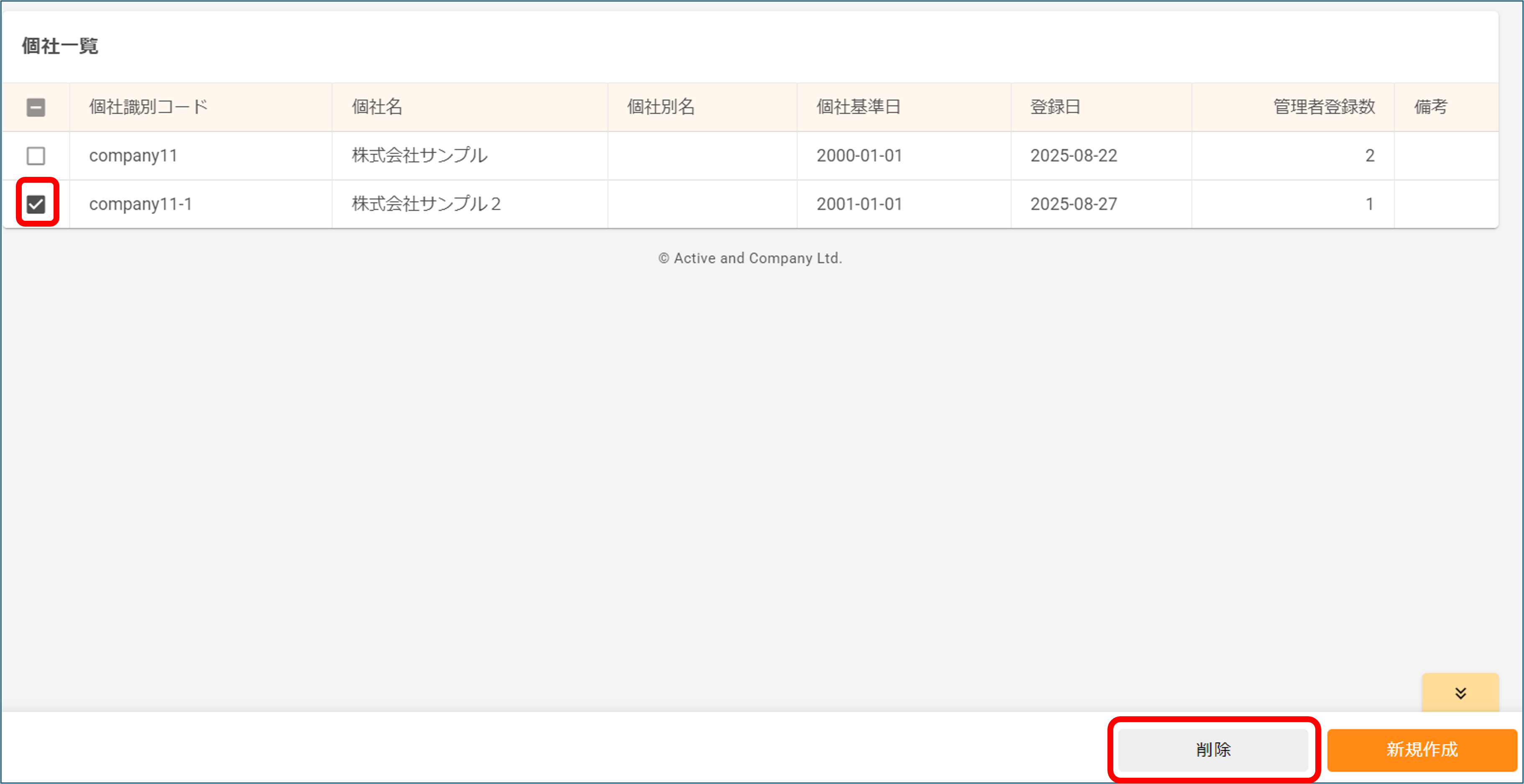Viewport: 1524px width, 784px height.
Task: Click the 2025-08-27 registration date cell
Action: [x=1073, y=204]
